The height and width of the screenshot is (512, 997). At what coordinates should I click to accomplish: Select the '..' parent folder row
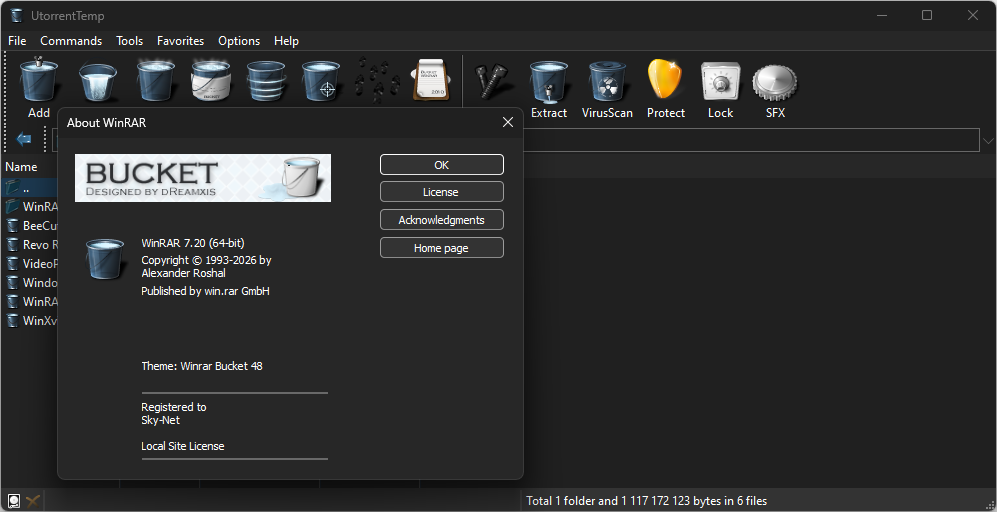pyautogui.click(x=30, y=187)
